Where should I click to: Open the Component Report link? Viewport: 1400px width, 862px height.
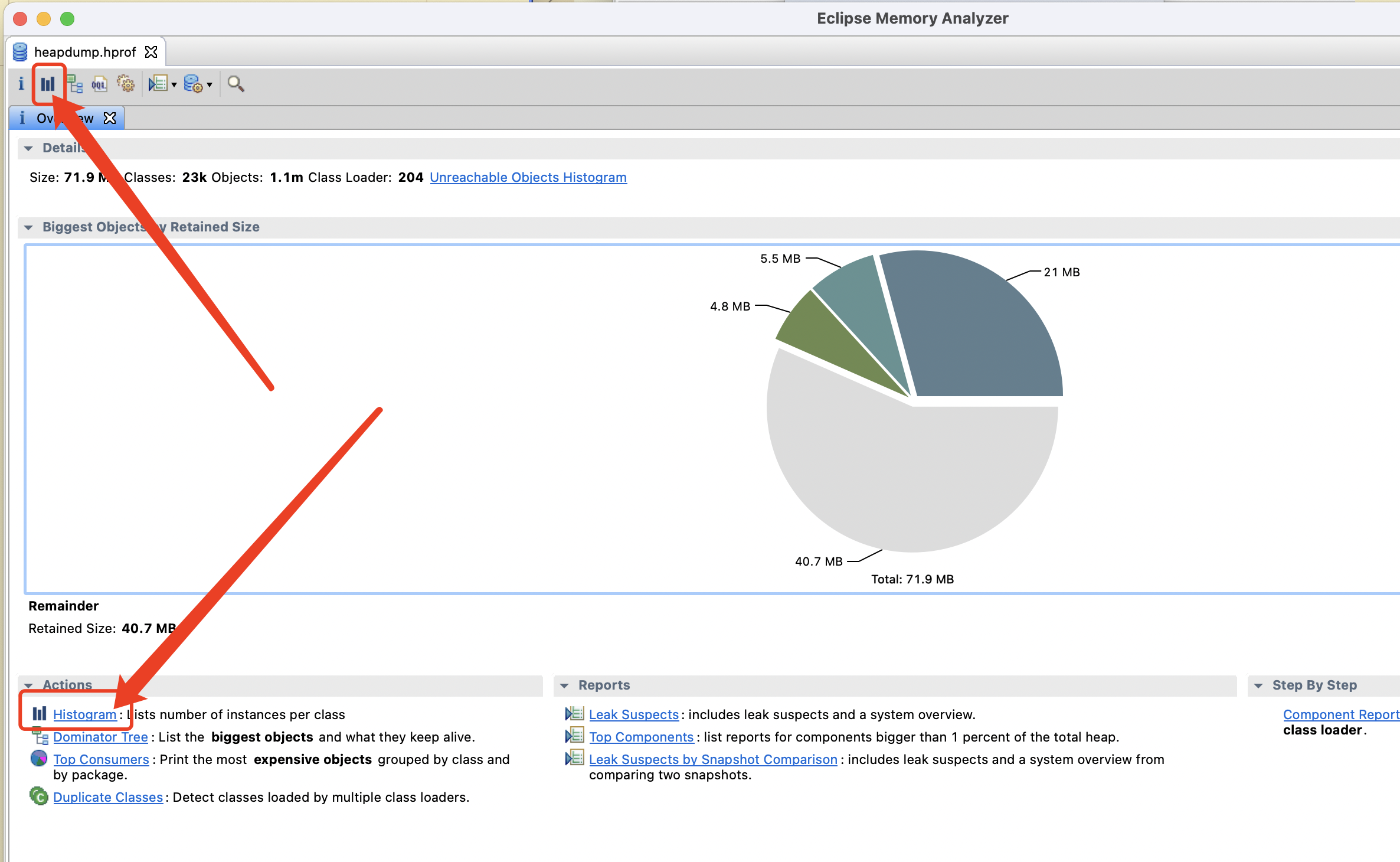coord(1341,714)
